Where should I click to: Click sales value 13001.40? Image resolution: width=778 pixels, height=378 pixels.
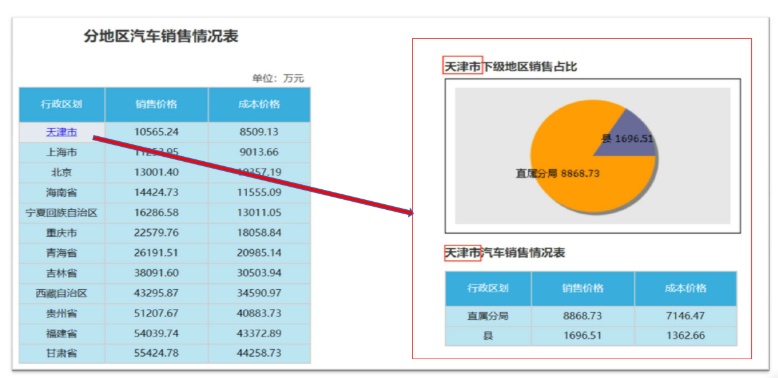coord(156,172)
